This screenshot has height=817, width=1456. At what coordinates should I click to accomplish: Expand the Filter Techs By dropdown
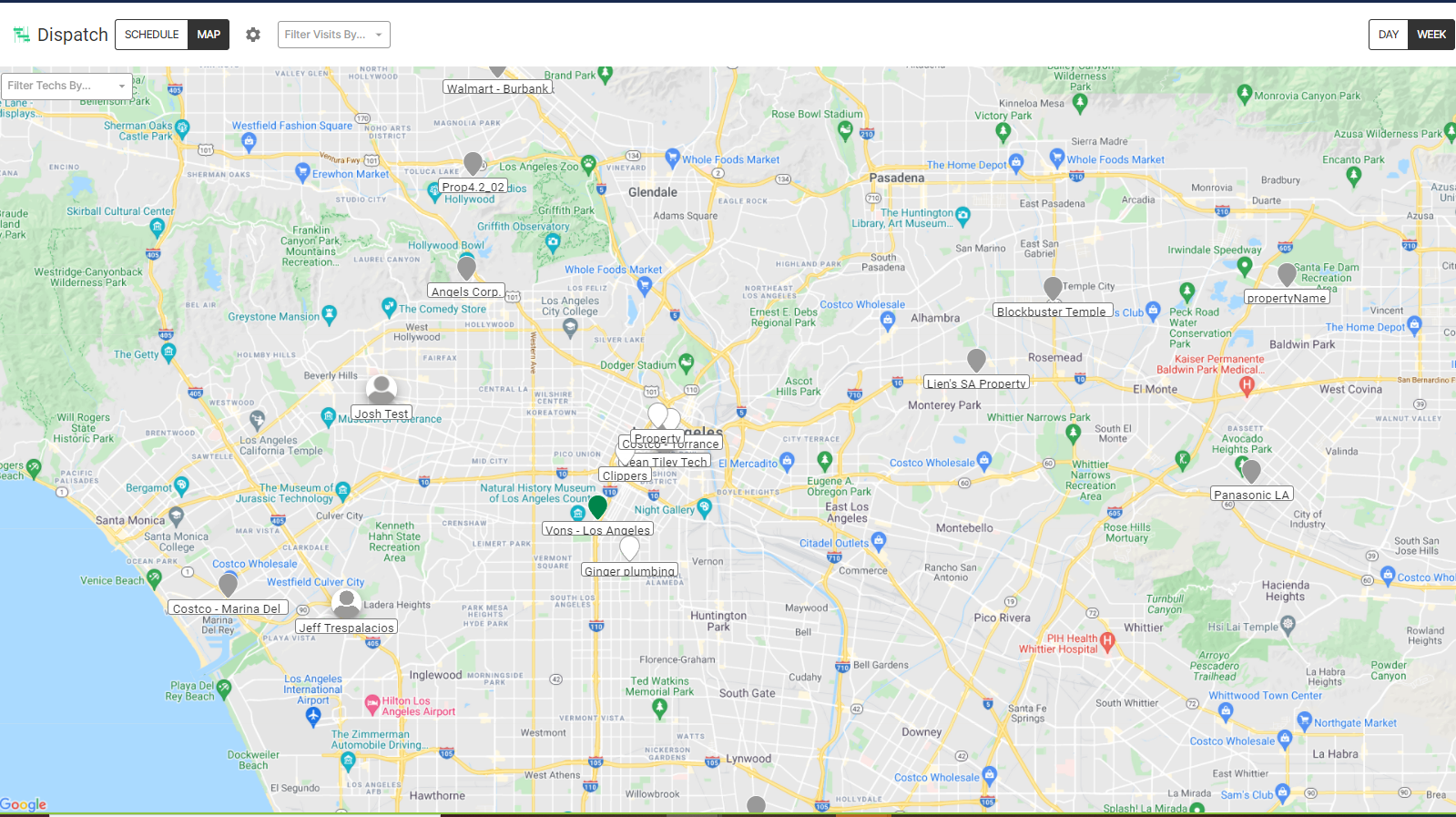[66, 86]
